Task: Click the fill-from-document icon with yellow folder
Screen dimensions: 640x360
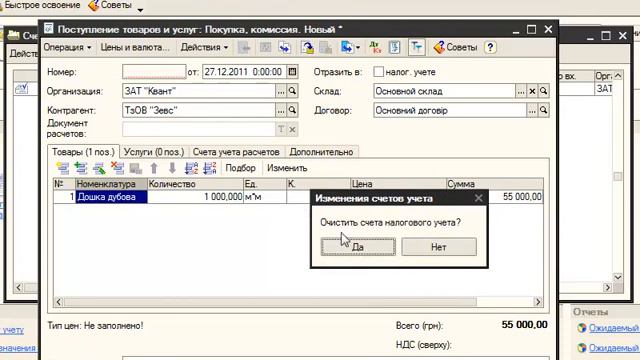Action: pos(307,47)
